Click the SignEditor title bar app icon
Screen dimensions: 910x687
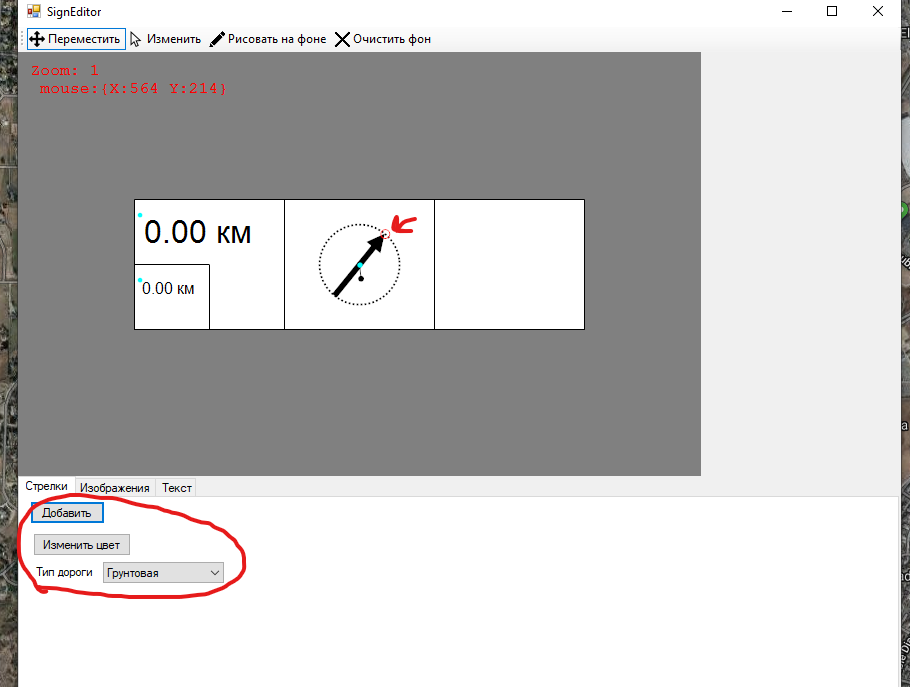tap(33, 12)
